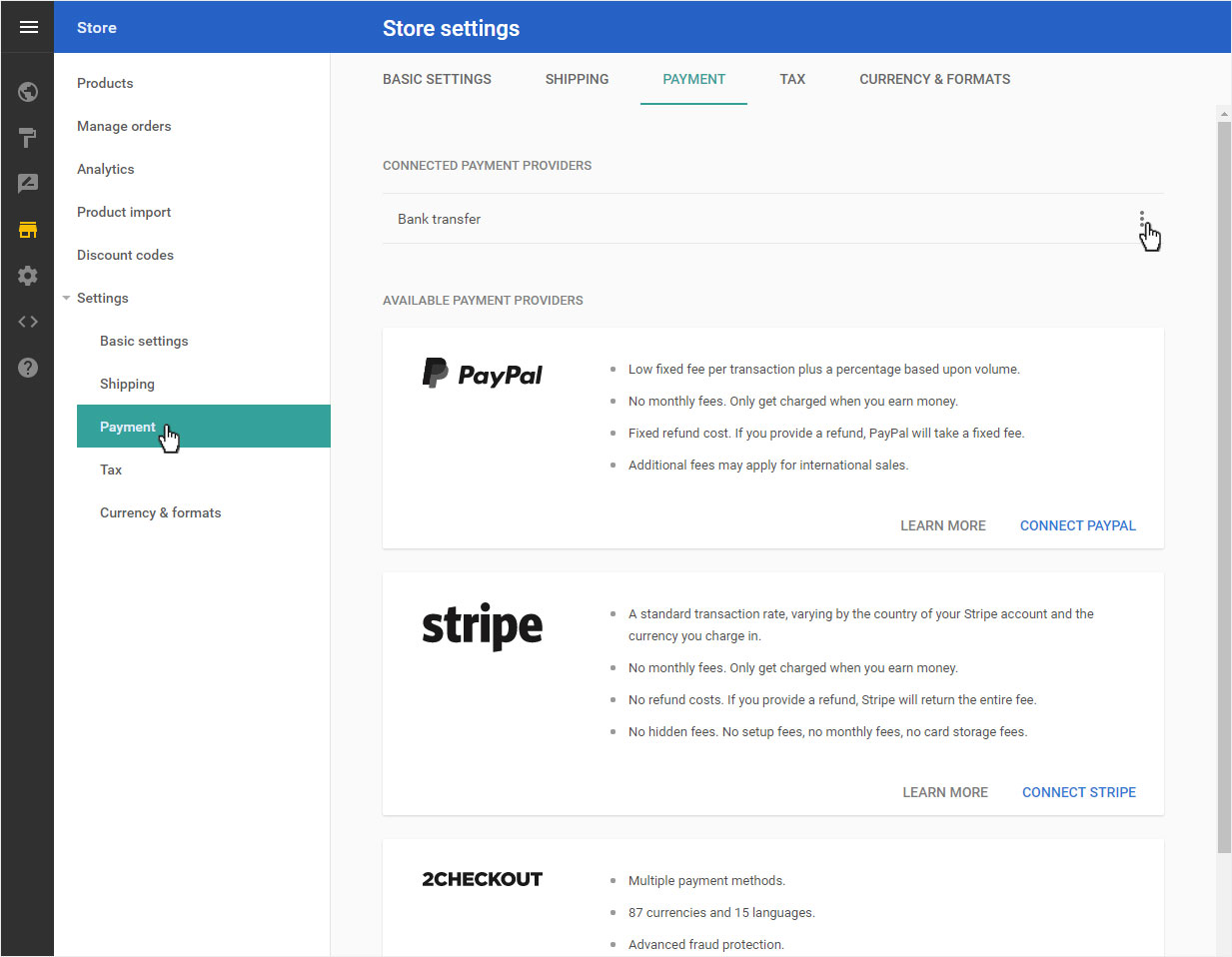Select the Payment tab
The image size is (1232, 957).
pyautogui.click(x=693, y=79)
